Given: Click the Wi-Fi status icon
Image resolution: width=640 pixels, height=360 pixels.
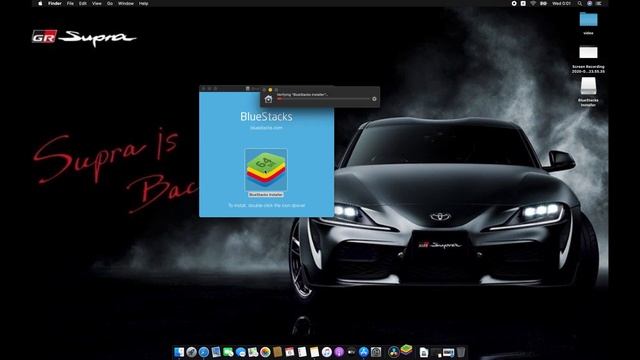Looking at the screenshot, I should pyautogui.click(x=533, y=3).
